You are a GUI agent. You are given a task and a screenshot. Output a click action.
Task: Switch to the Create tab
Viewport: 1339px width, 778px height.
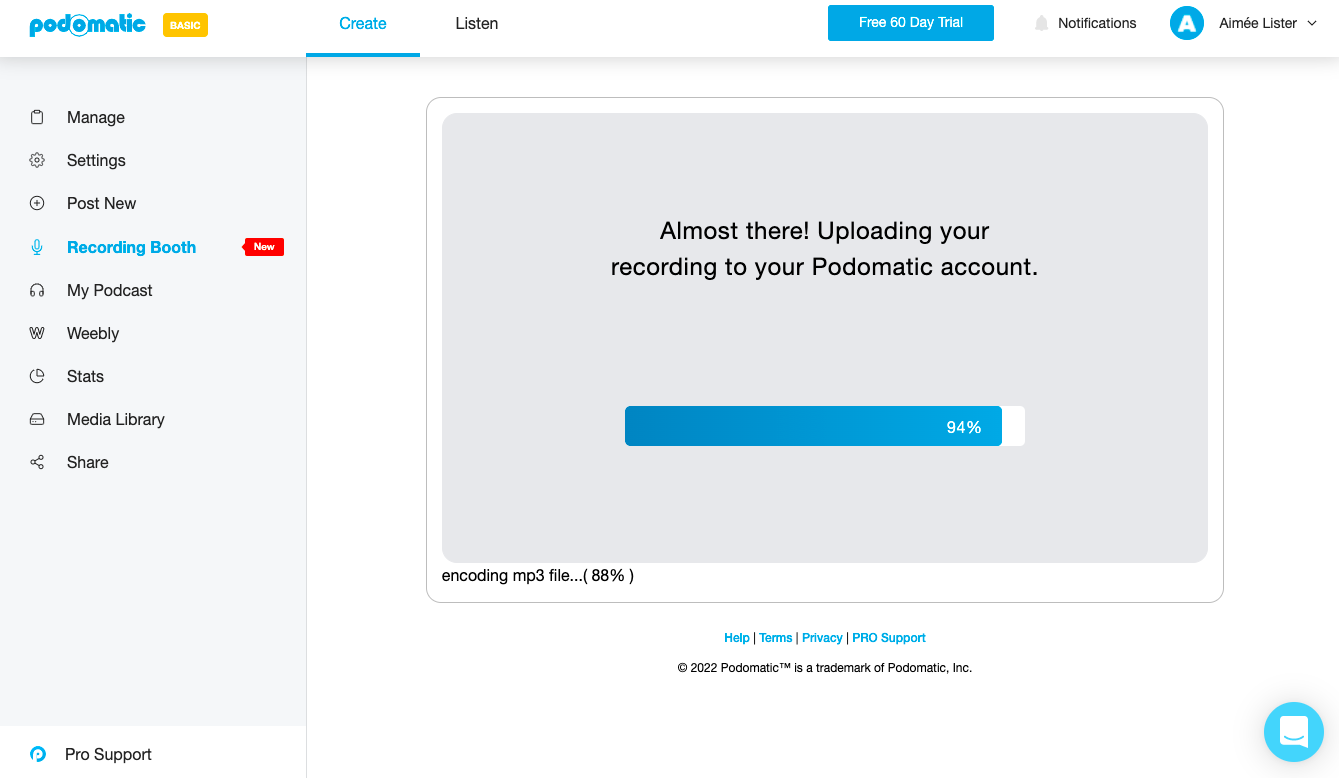pos(363,24)
